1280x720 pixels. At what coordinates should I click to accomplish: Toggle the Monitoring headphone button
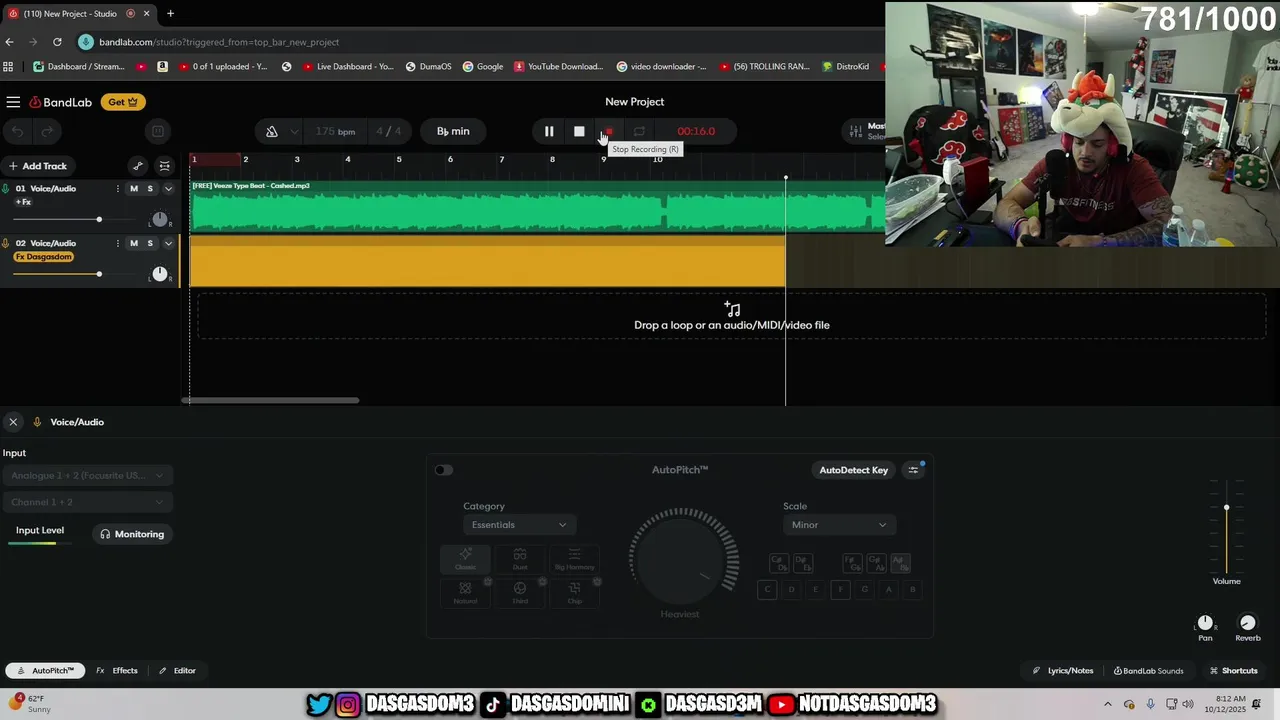click(132, 534)
